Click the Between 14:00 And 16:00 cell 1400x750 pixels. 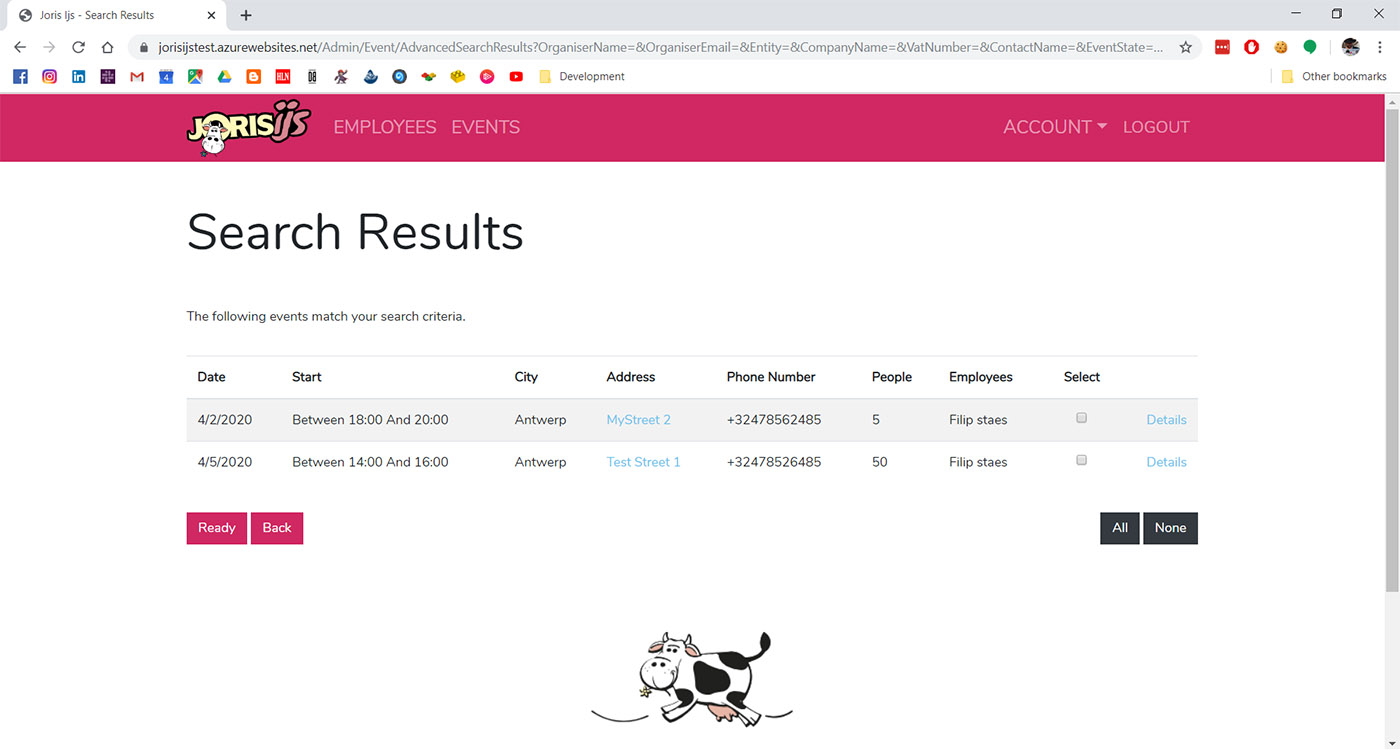point(370,462)
